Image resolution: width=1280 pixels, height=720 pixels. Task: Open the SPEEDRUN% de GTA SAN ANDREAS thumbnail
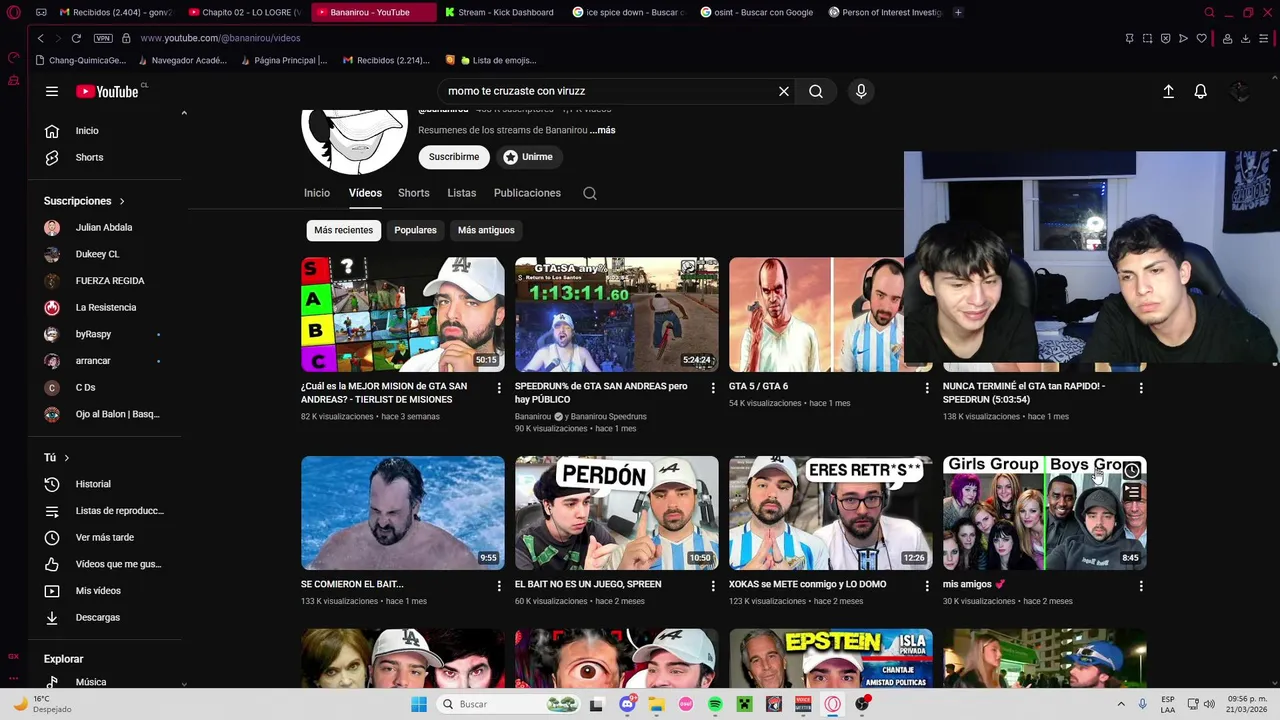pyautogui.click(x=617, y=315)
